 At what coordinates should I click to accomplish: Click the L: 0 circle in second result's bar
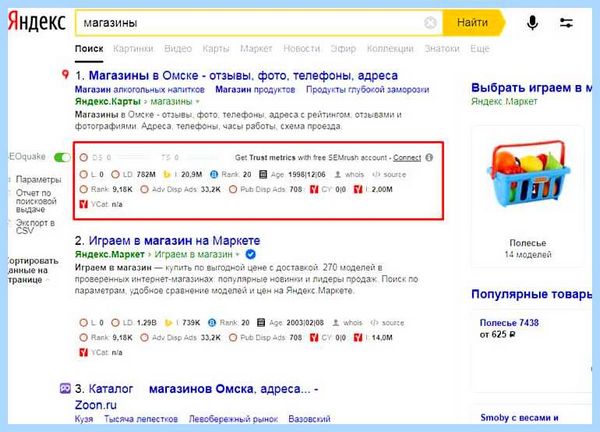pos(84,323)
